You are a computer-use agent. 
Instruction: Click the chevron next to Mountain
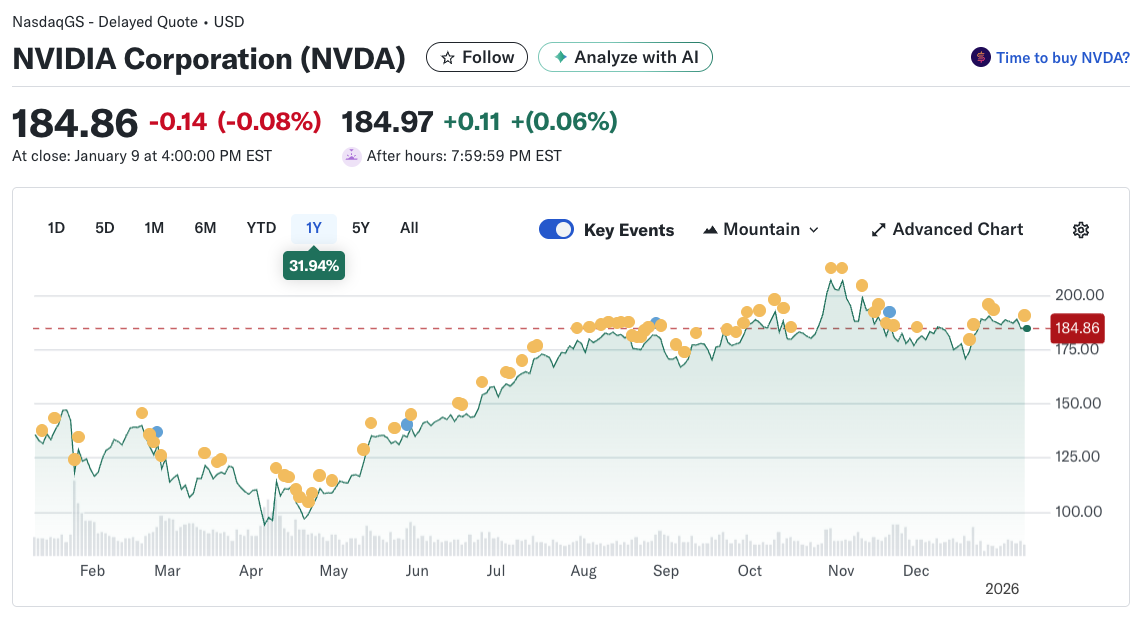coord(814,230)
